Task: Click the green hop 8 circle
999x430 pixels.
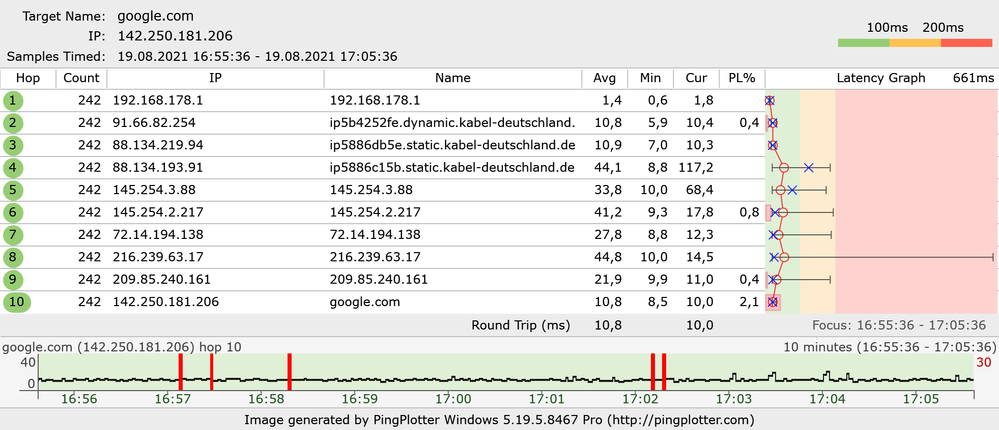Action: [12, 257]
